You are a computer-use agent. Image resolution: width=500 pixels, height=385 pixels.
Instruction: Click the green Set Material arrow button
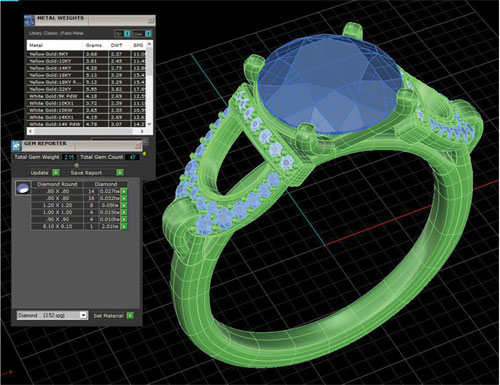coord(130,315)
